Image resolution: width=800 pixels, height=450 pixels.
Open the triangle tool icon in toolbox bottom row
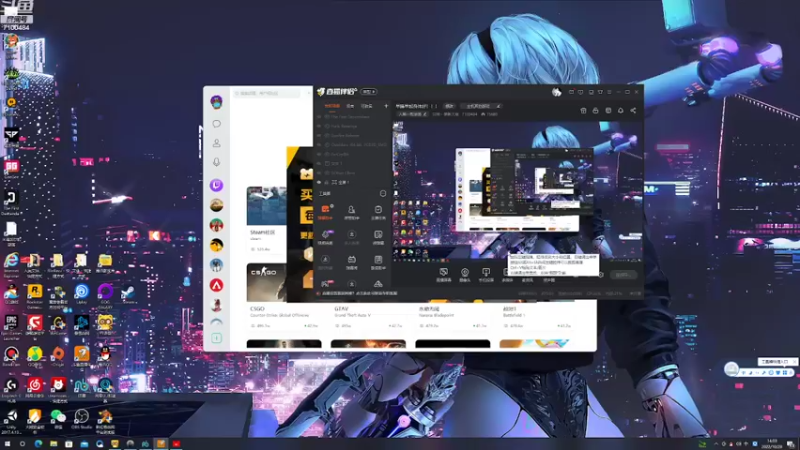click(x=378, y=285)
